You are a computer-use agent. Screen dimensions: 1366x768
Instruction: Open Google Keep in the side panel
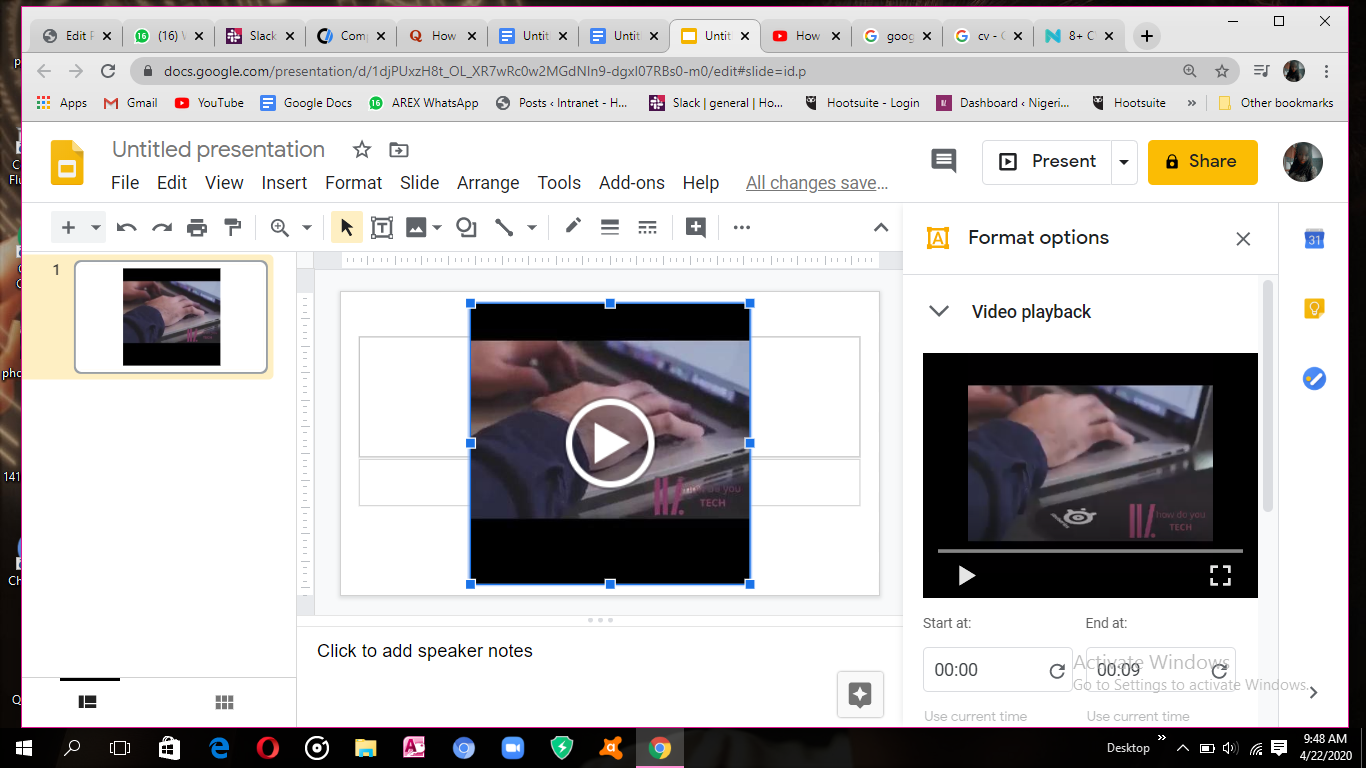click(x=1314, y=309)
